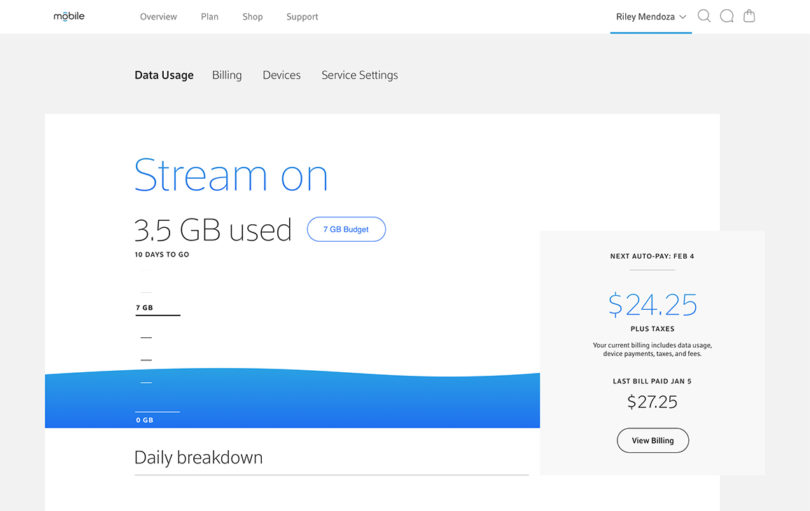Click the 0 GB marker on usage chart
810x511 pixels.
click(145, 420)
